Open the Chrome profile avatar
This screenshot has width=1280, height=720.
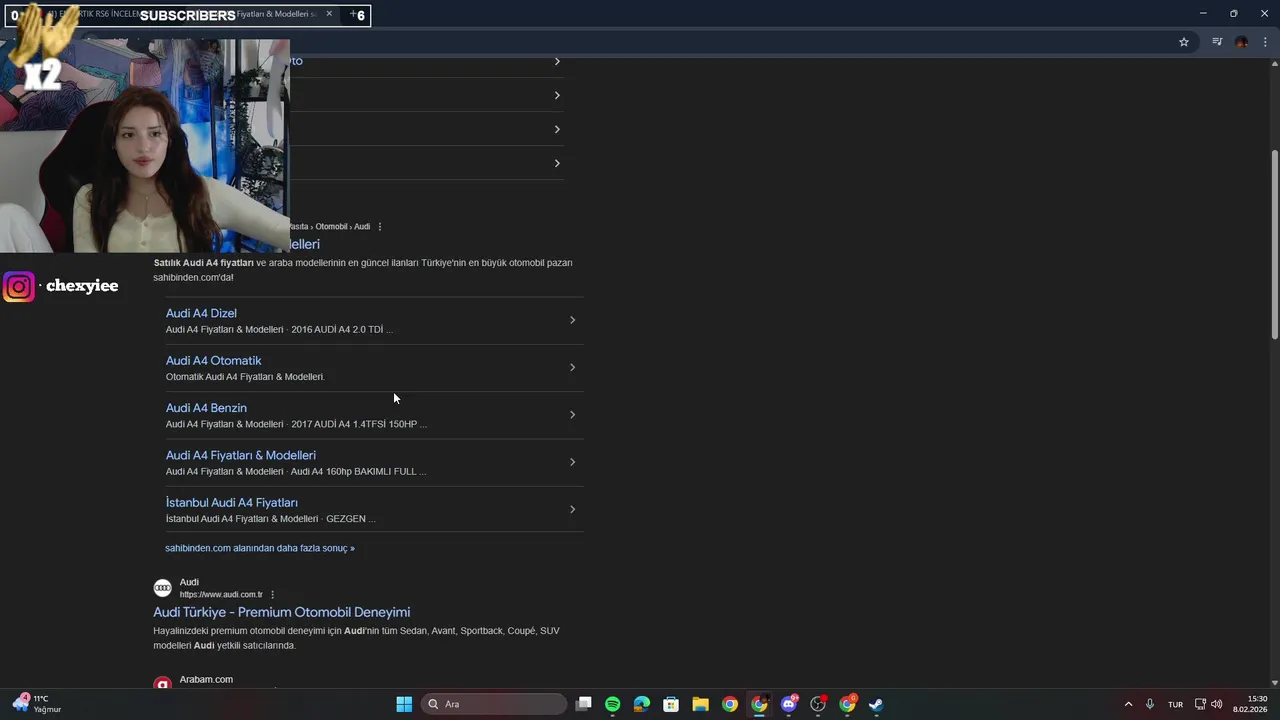pos(1241,42)
